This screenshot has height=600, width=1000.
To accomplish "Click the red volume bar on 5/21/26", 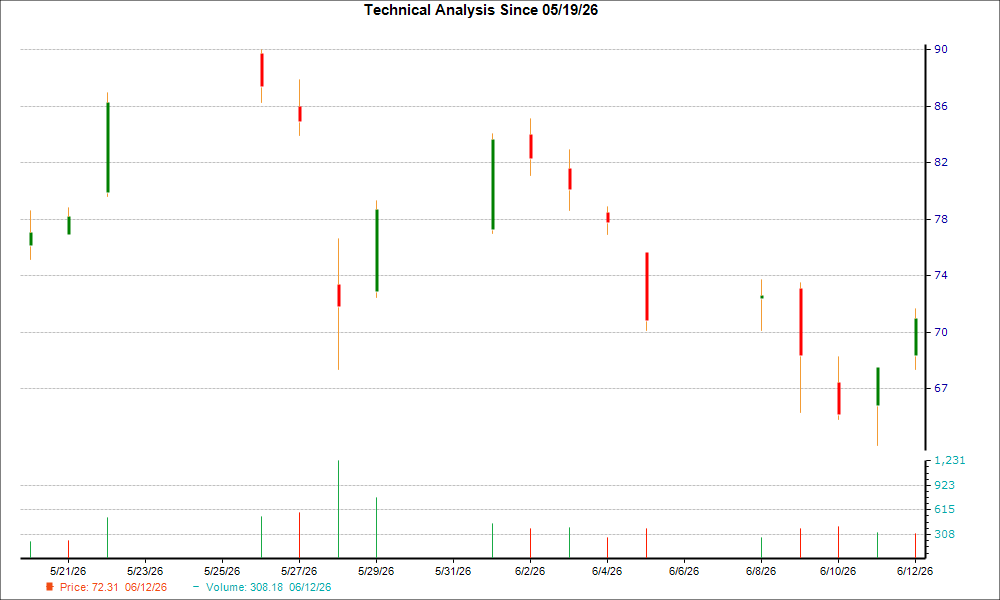I will [x=68, y=549].
